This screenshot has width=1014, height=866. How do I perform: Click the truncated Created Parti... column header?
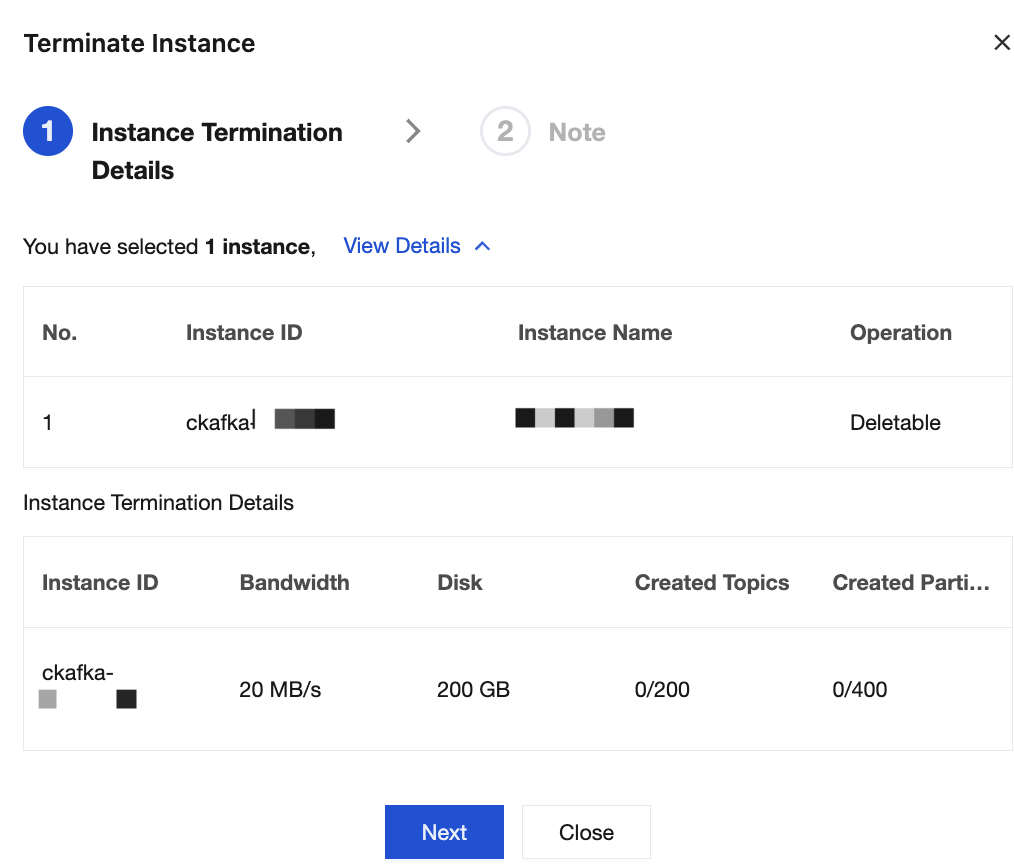pos(910,583)
